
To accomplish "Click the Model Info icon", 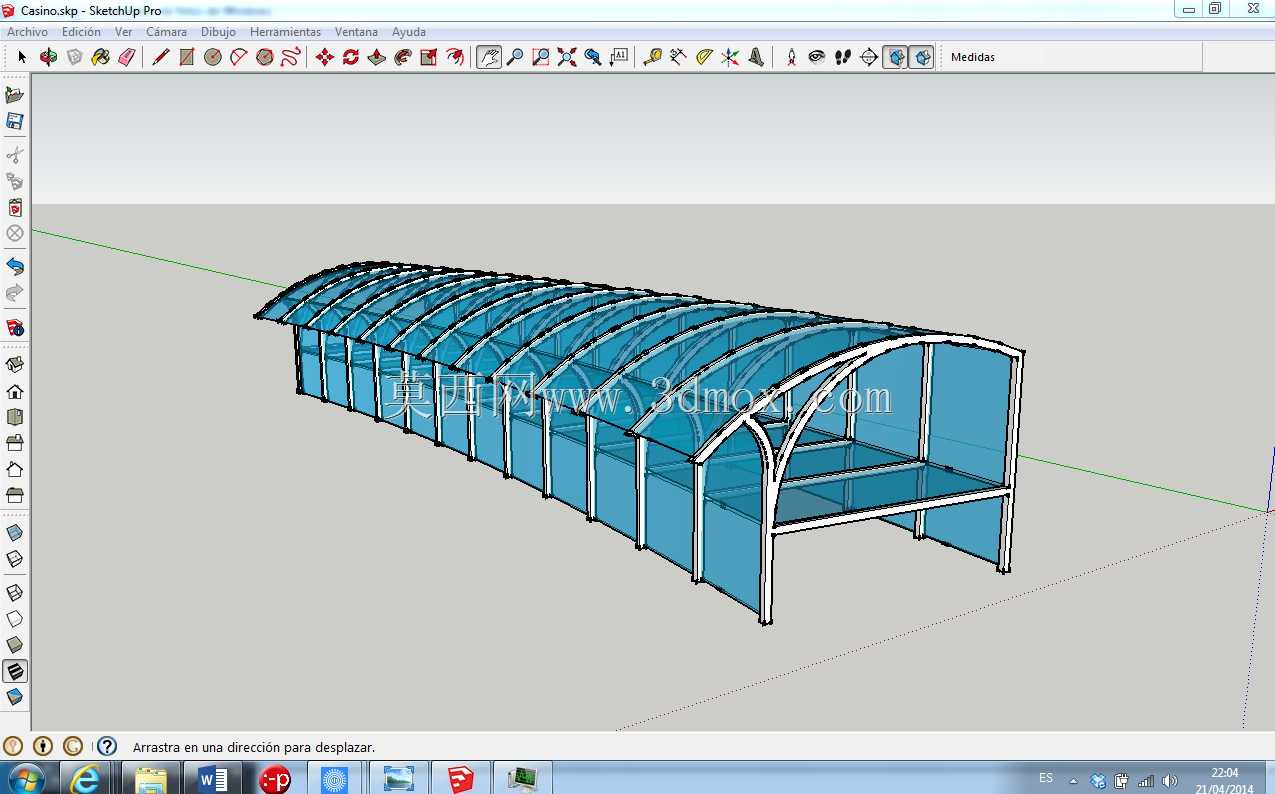I will (x=15, y=327).
